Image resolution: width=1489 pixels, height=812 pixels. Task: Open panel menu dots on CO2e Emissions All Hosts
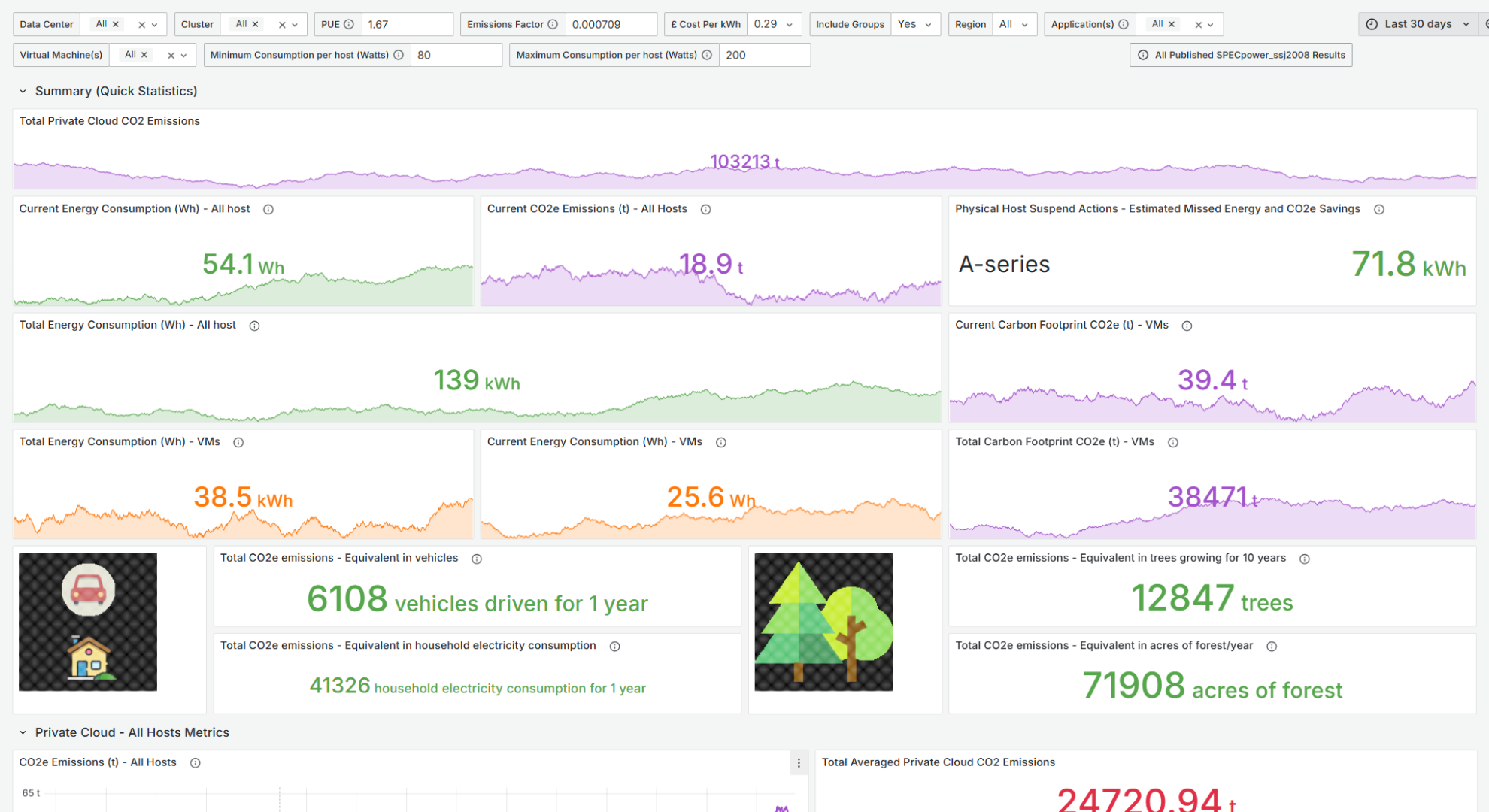(799, 763)
